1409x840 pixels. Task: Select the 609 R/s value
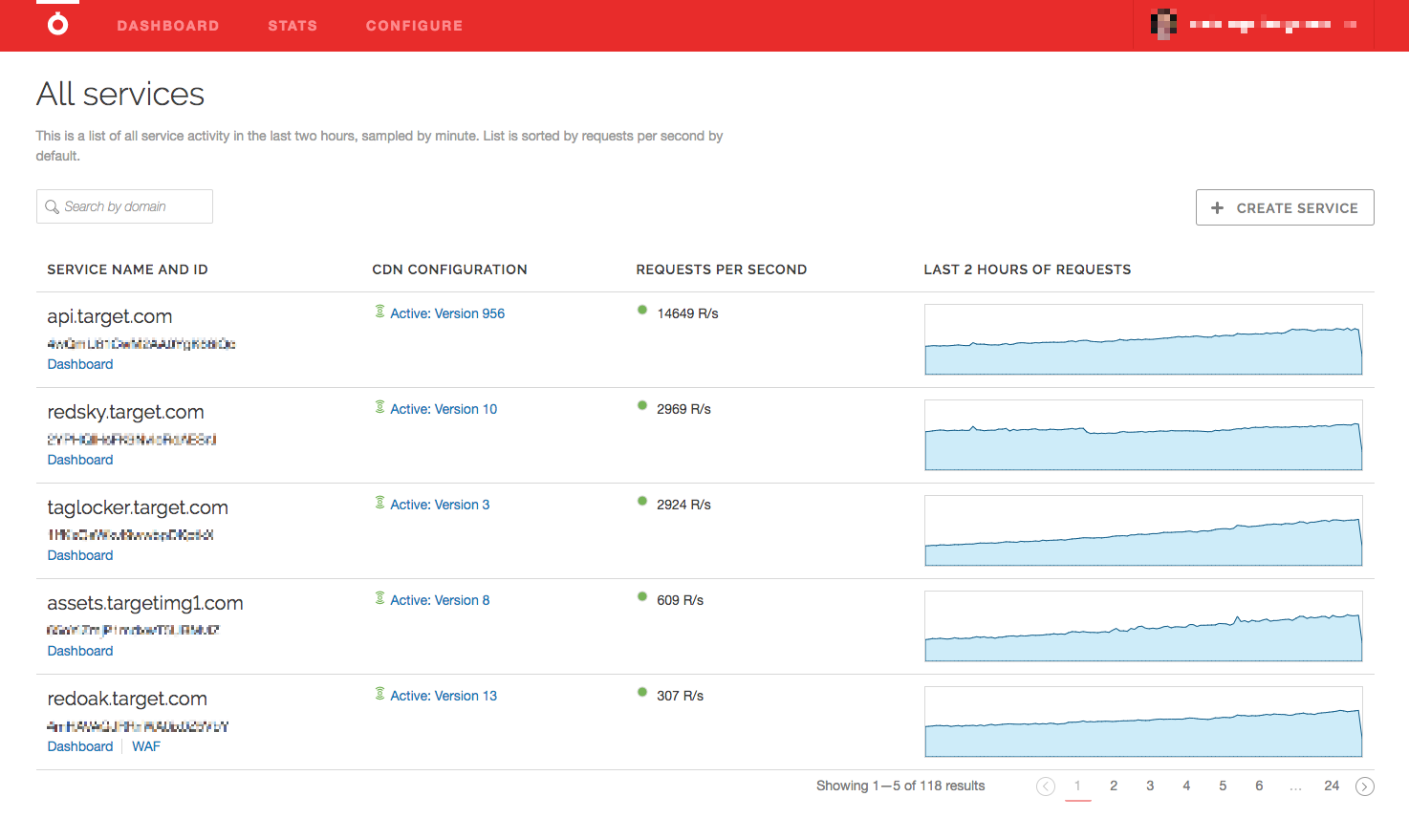(680, 600)
